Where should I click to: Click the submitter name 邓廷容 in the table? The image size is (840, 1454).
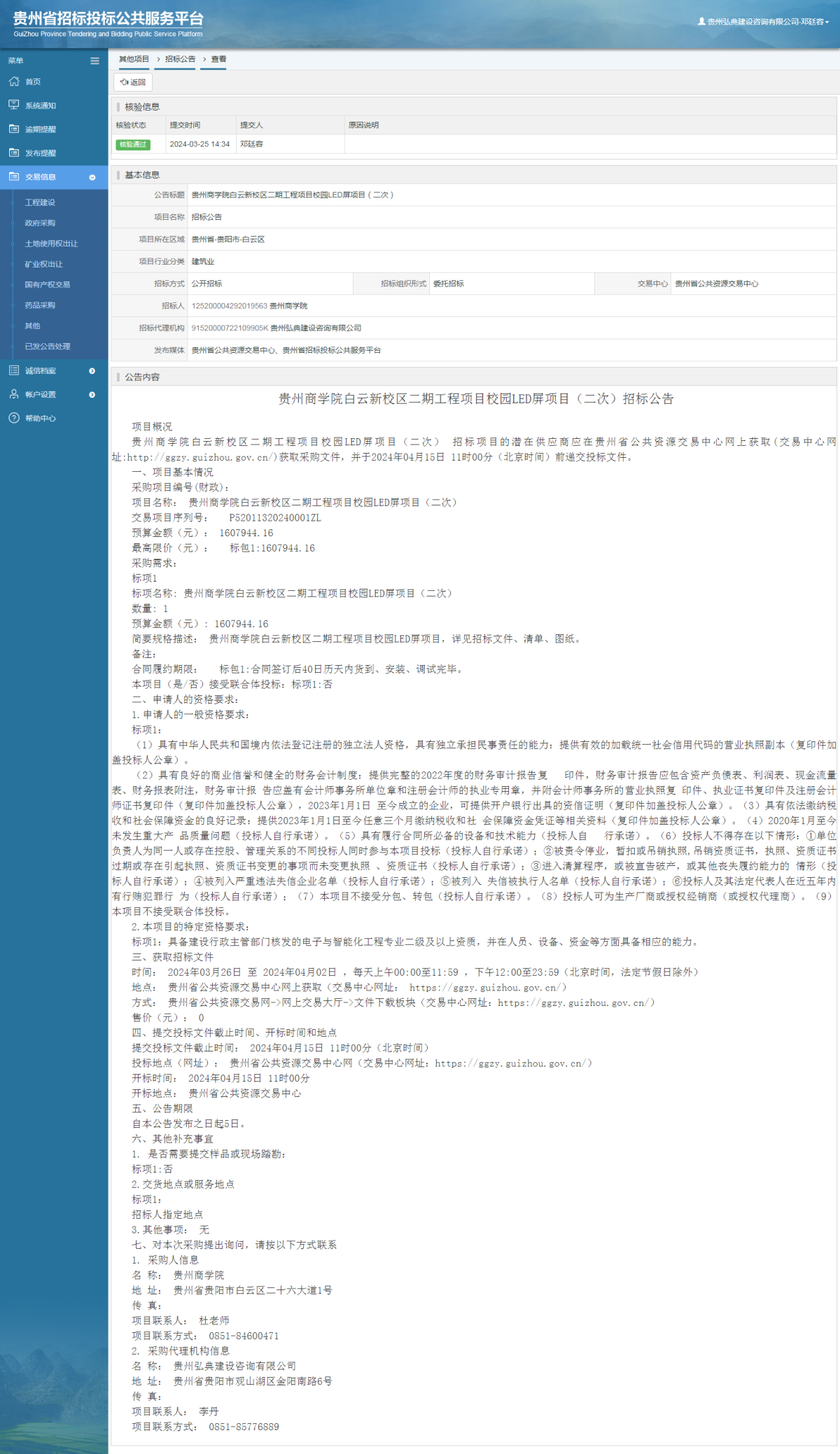pos(251,144)
